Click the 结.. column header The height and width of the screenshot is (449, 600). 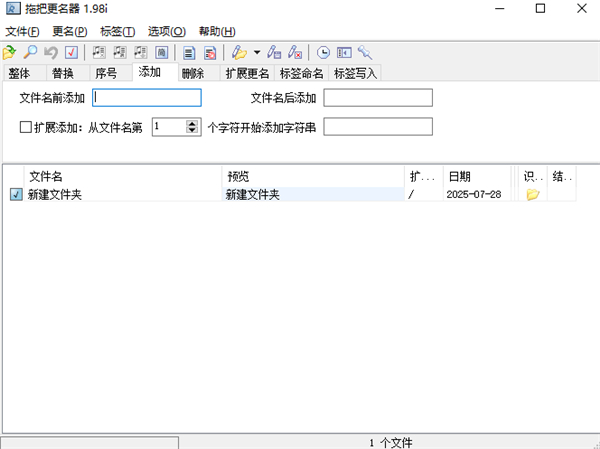point(562,176)
